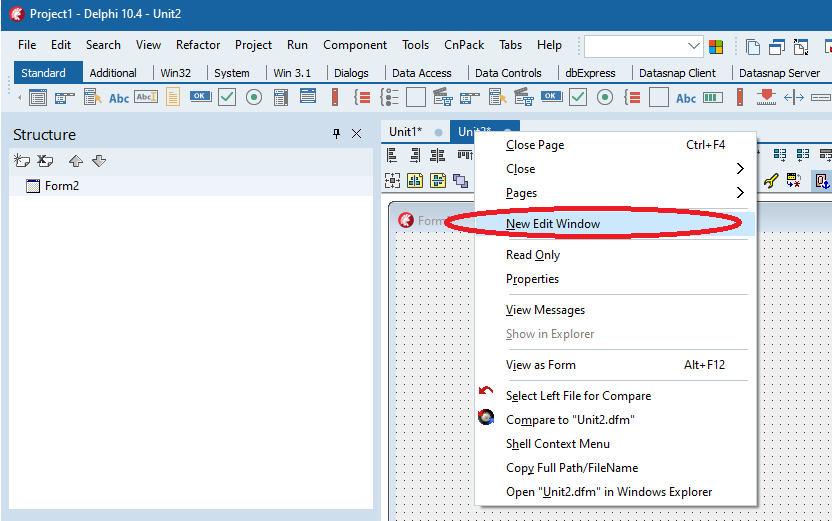
Task: Click the colorful Windows platform icon
Action: pyautogui.click(x=716, y=47)
